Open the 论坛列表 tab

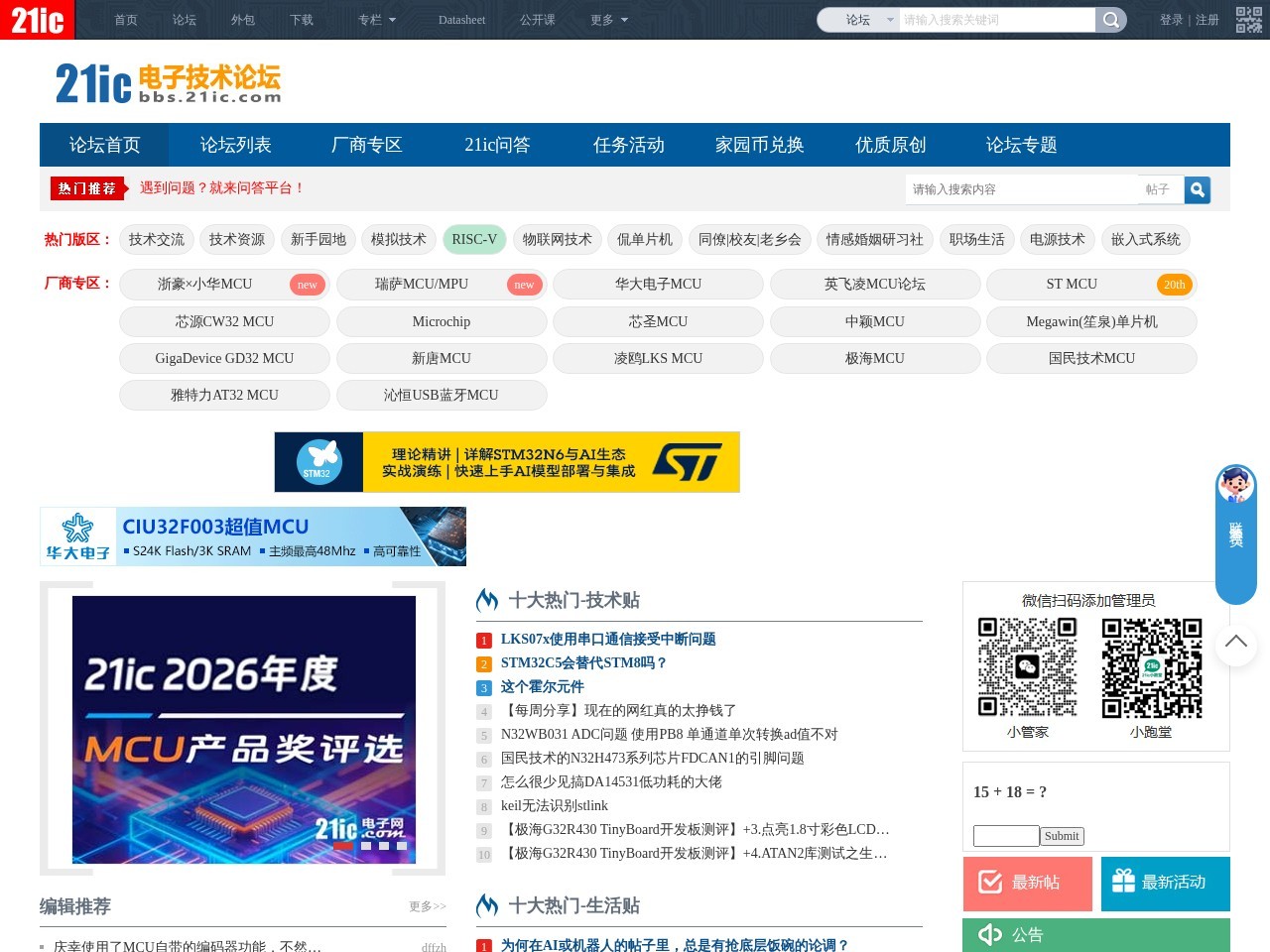[235, 145]
